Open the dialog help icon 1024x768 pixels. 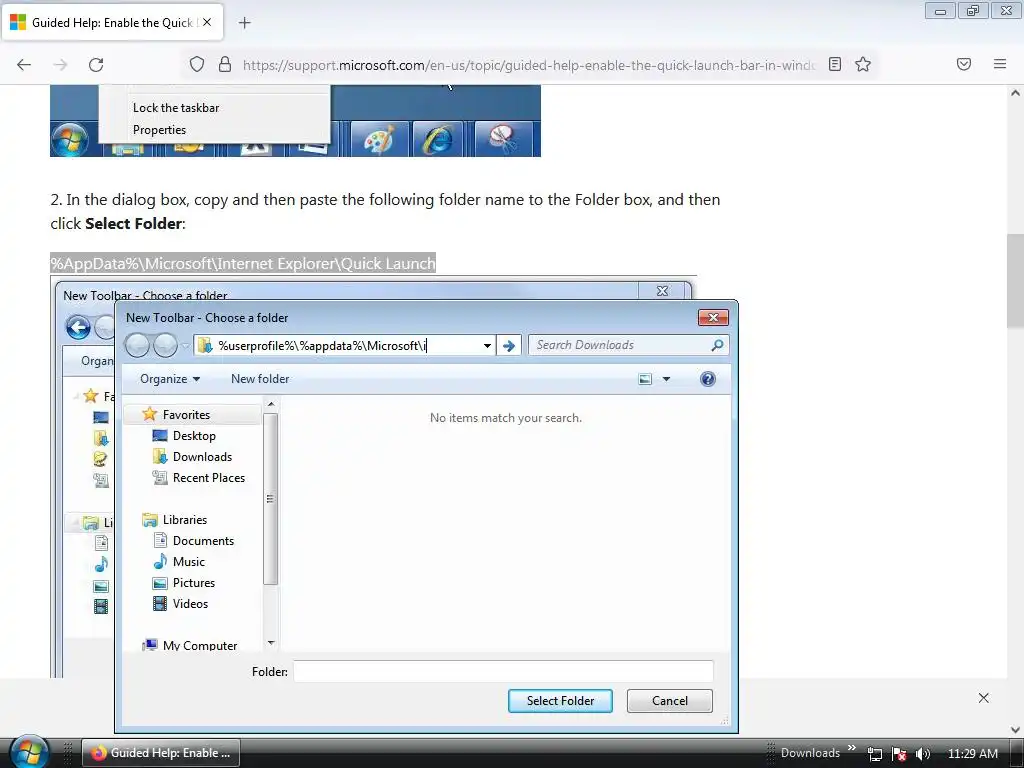tap(707, 379)
